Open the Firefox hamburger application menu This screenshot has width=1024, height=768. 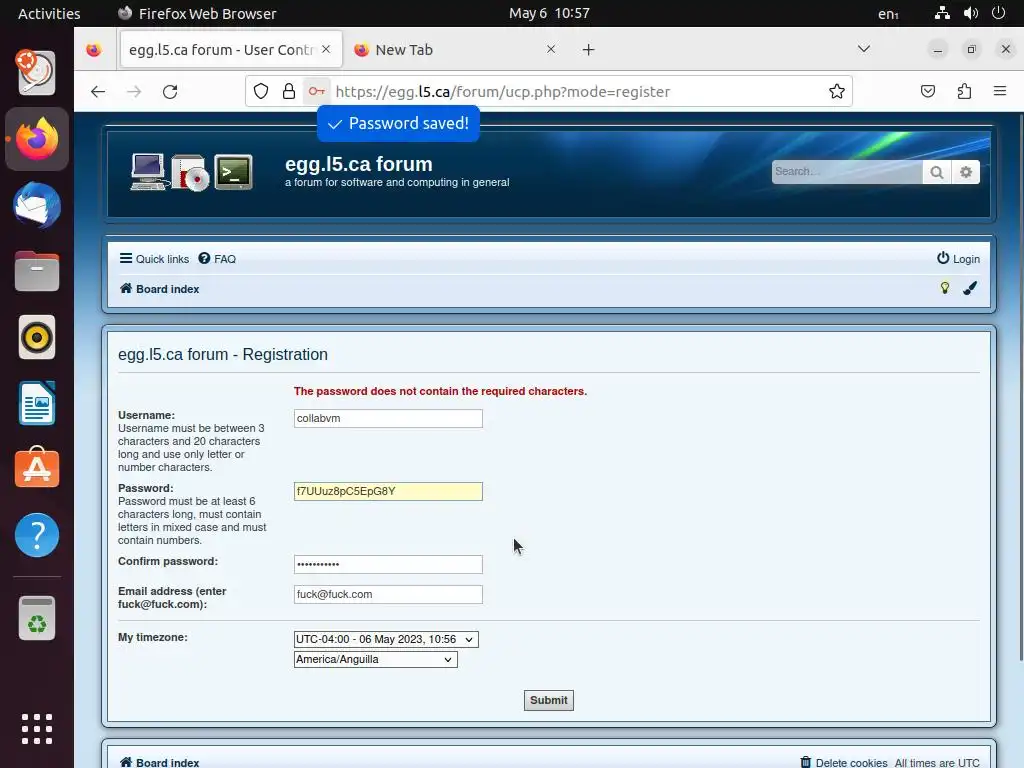pos(1000,91)
